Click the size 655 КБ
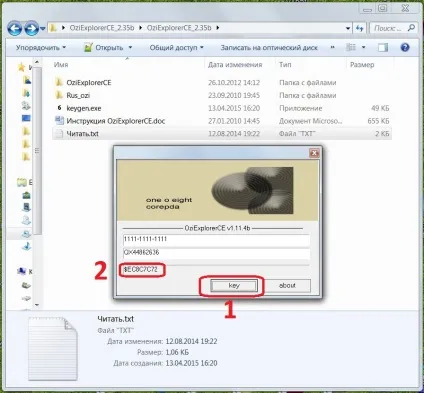424x393 pixels. (x=378, y=121)
